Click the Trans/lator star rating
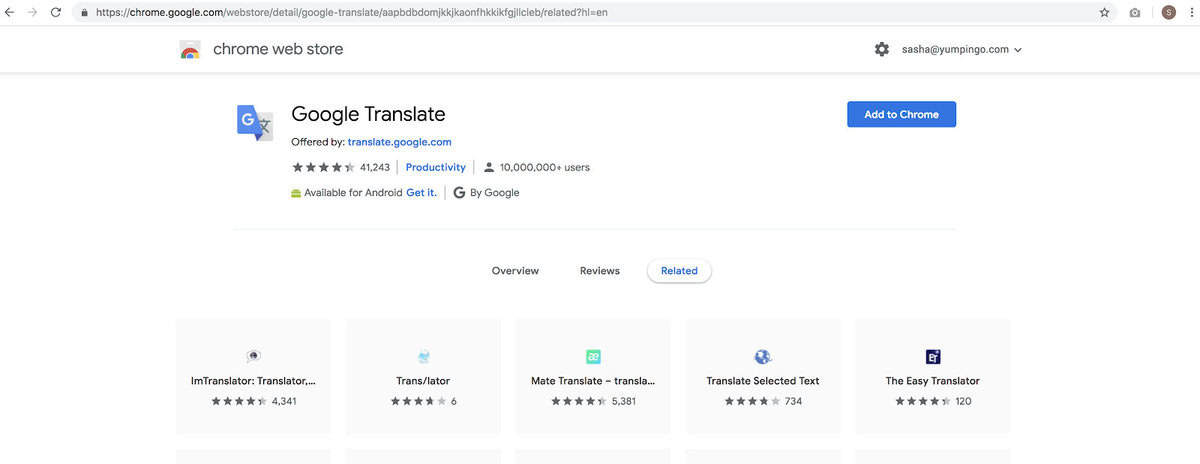The height and width of the screenshot is (464, 1200). (418, 401)
